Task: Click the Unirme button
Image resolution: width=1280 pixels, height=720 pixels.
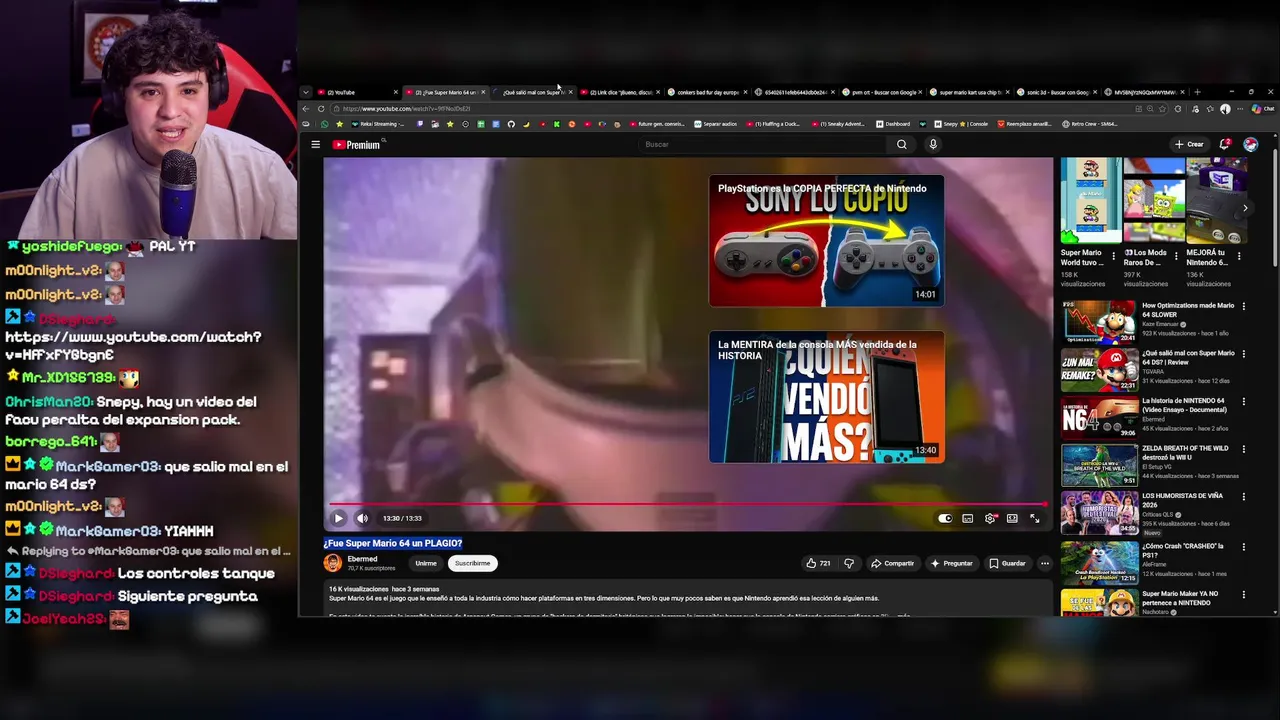Action: click(x=426, y=563)
